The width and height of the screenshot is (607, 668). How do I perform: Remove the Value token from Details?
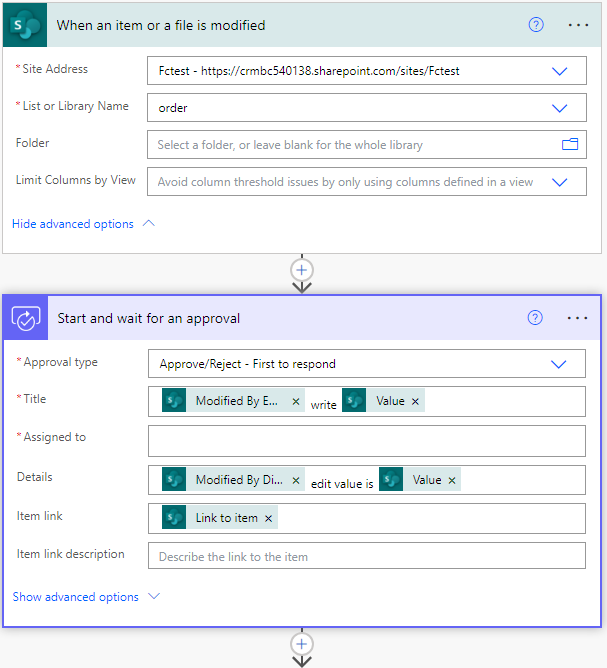[452, 481]
